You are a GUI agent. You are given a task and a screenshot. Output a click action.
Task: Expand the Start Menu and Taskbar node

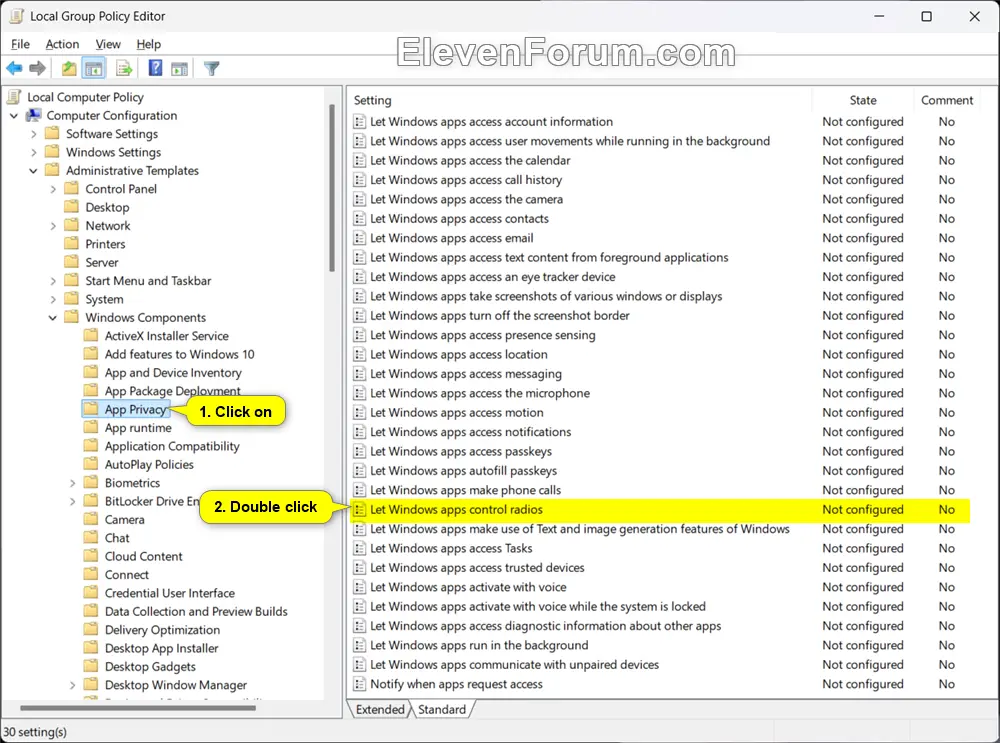pyautogui.click(x=53, y=281)
